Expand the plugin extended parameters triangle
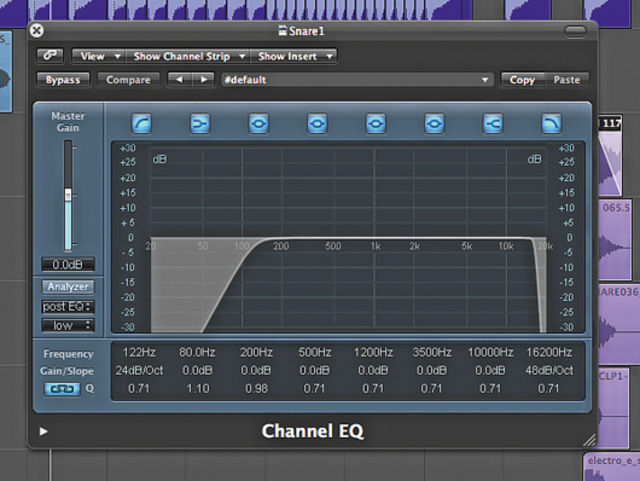 click(43, 431)
